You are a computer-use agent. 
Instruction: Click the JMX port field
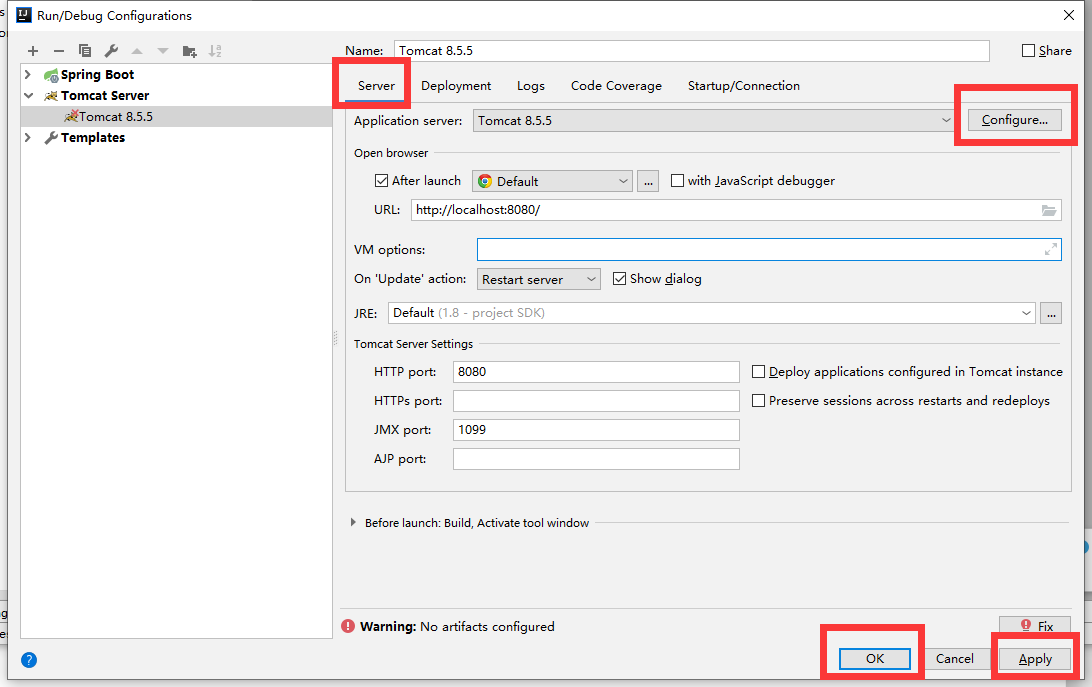tap(596, 430)
